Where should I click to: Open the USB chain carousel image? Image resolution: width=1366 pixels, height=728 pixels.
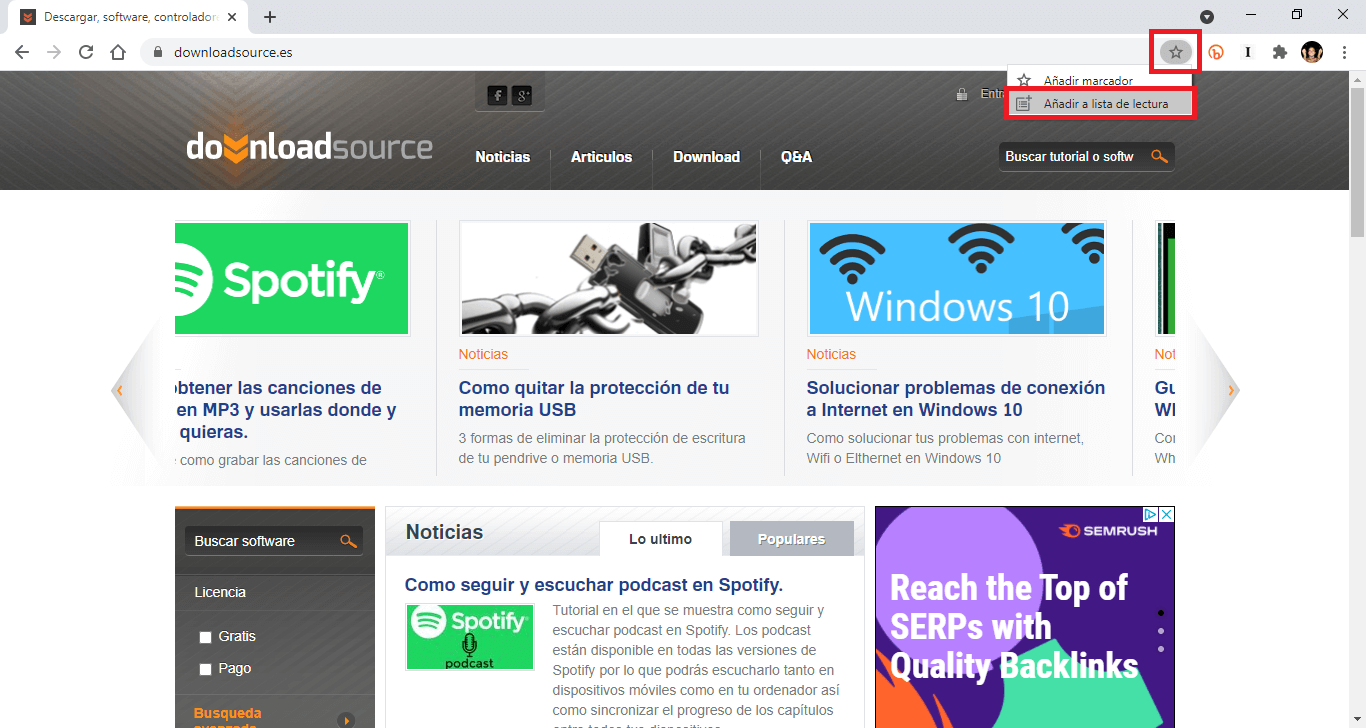point(608,278)
